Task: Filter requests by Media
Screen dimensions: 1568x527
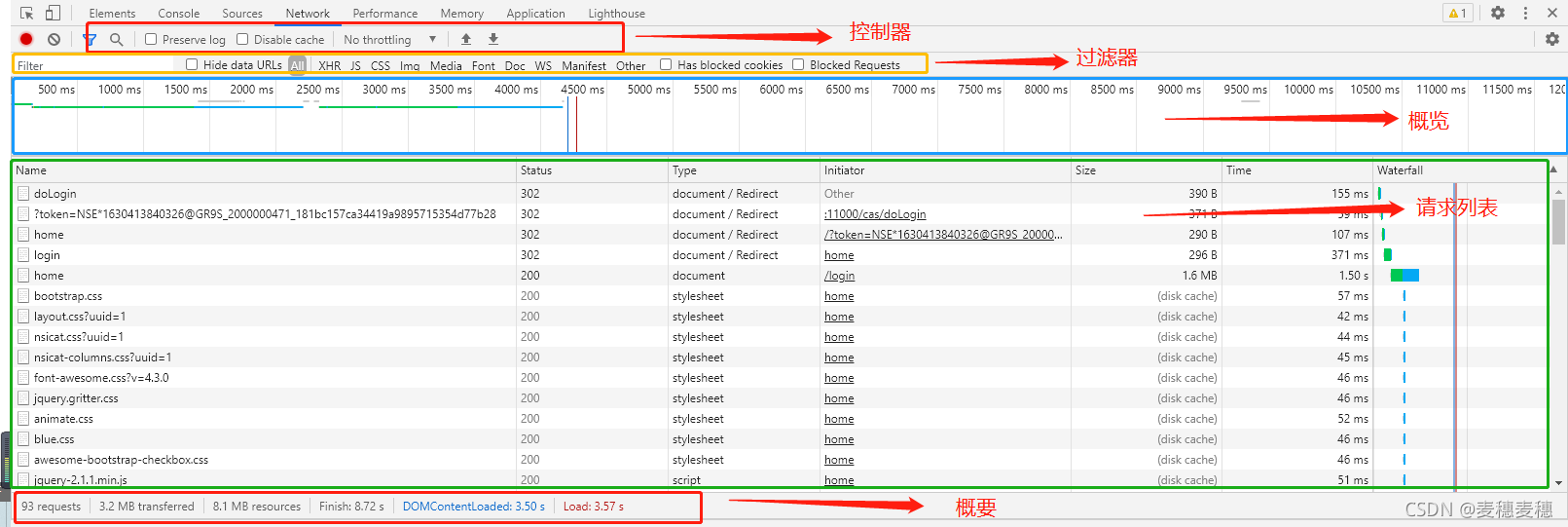Action: pos(446,65)
